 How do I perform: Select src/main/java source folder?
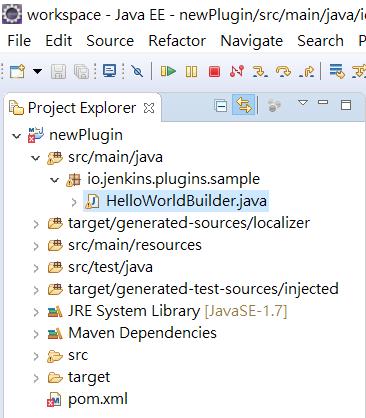tap(115, 157)
